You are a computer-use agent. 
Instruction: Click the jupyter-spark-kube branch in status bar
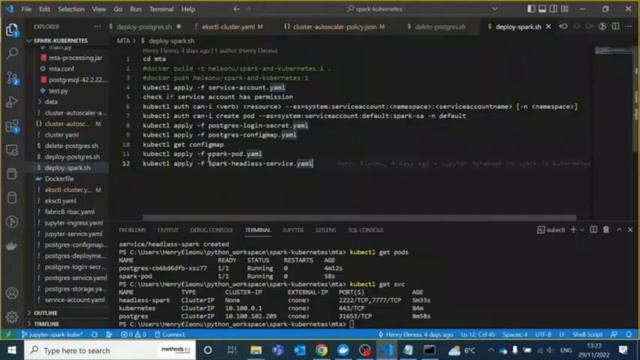pyautogui.click(x=52, y=335)
